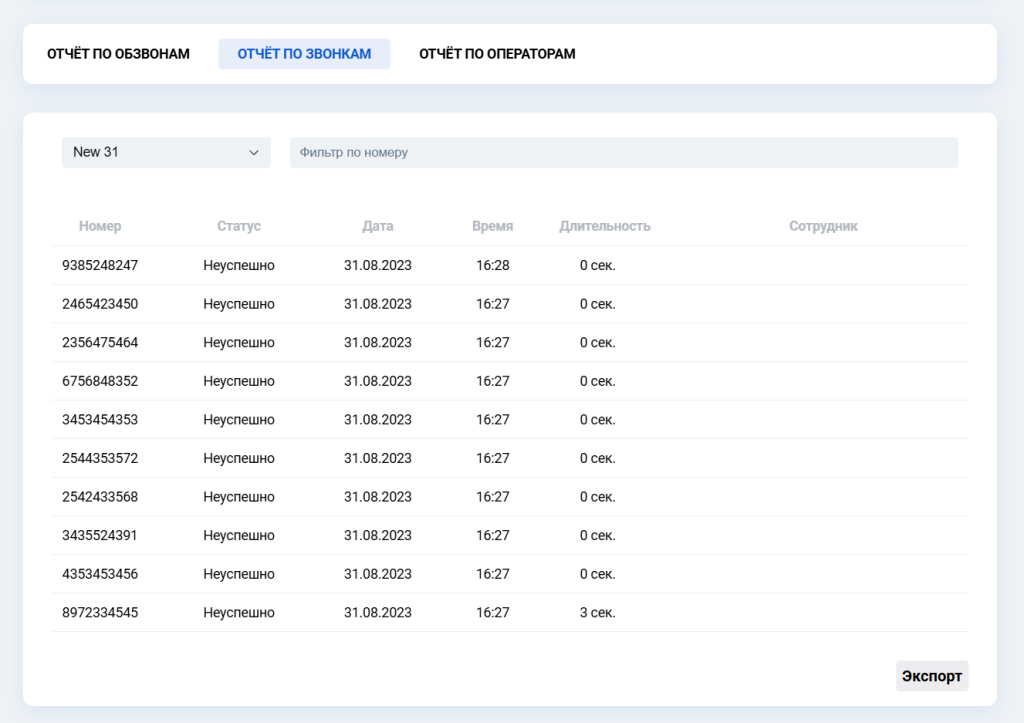Select the row with number 2465423450
This screenshot has height=723, width=1024.
click(x=100, y=304)
